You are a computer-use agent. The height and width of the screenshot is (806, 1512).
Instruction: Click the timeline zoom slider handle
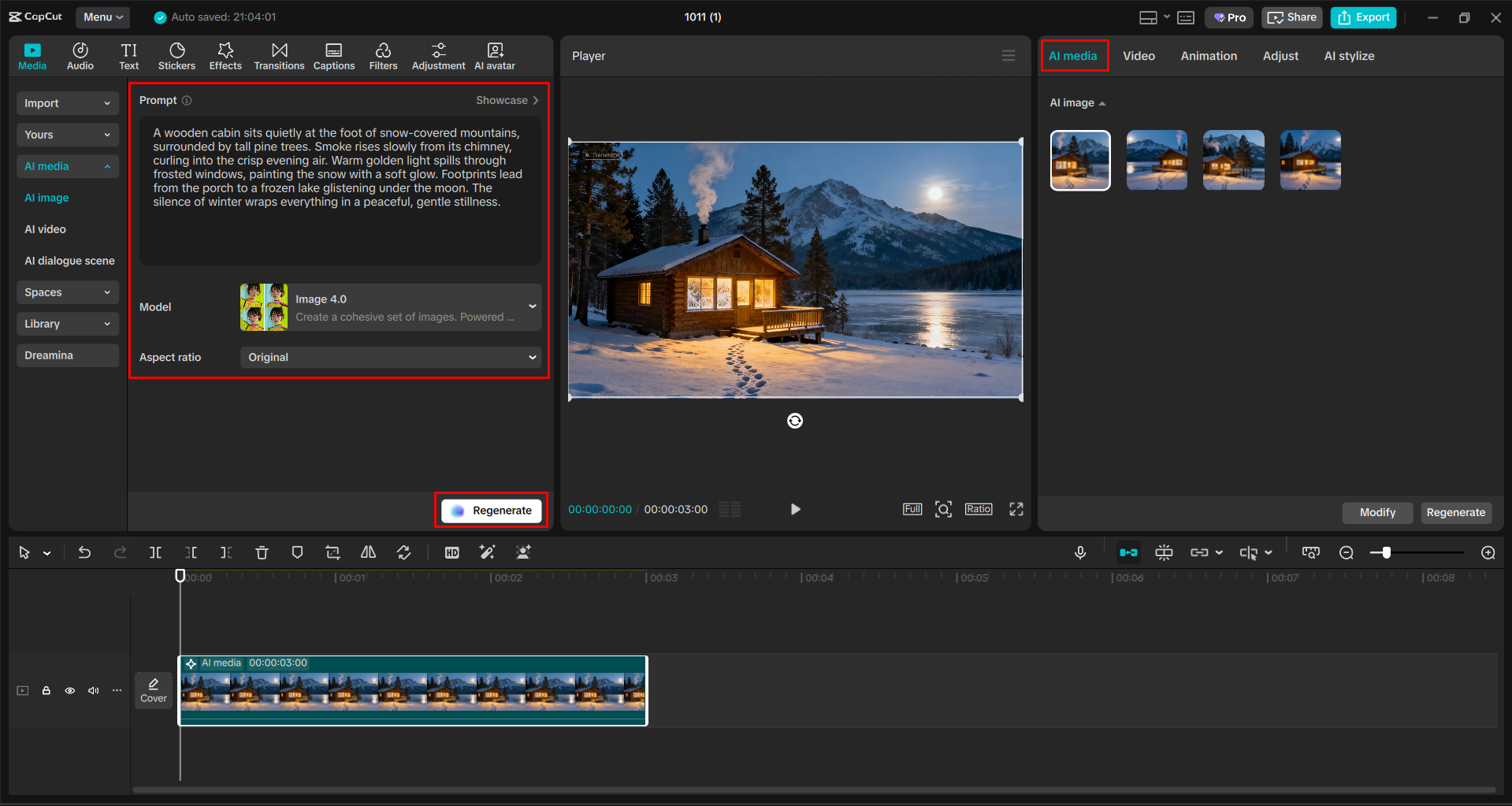(1386, 553)
